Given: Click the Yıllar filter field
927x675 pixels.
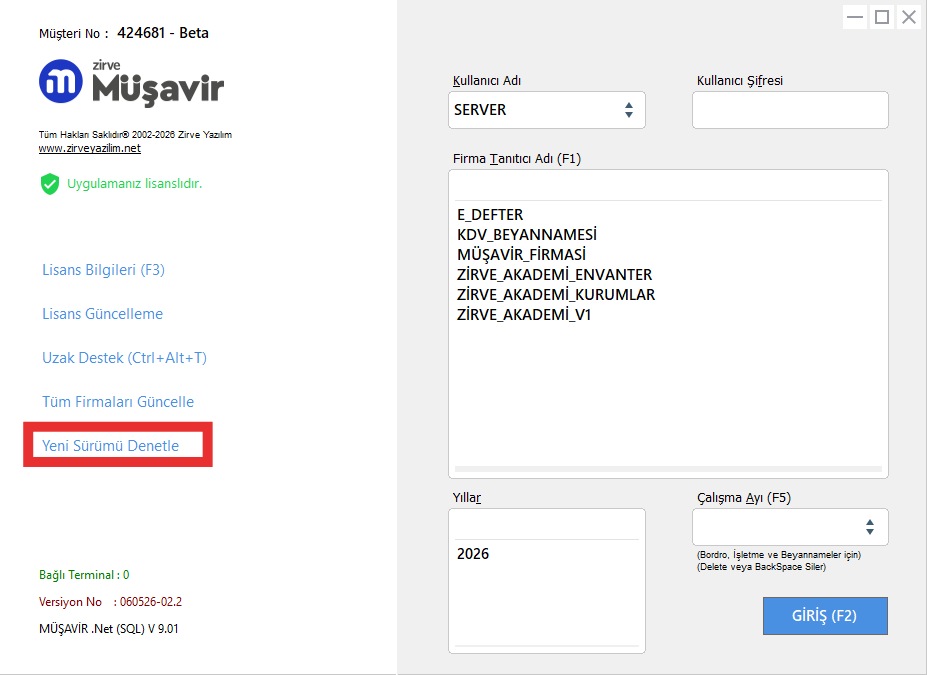Looking at the screenshot, I should [x=547, y=525].
